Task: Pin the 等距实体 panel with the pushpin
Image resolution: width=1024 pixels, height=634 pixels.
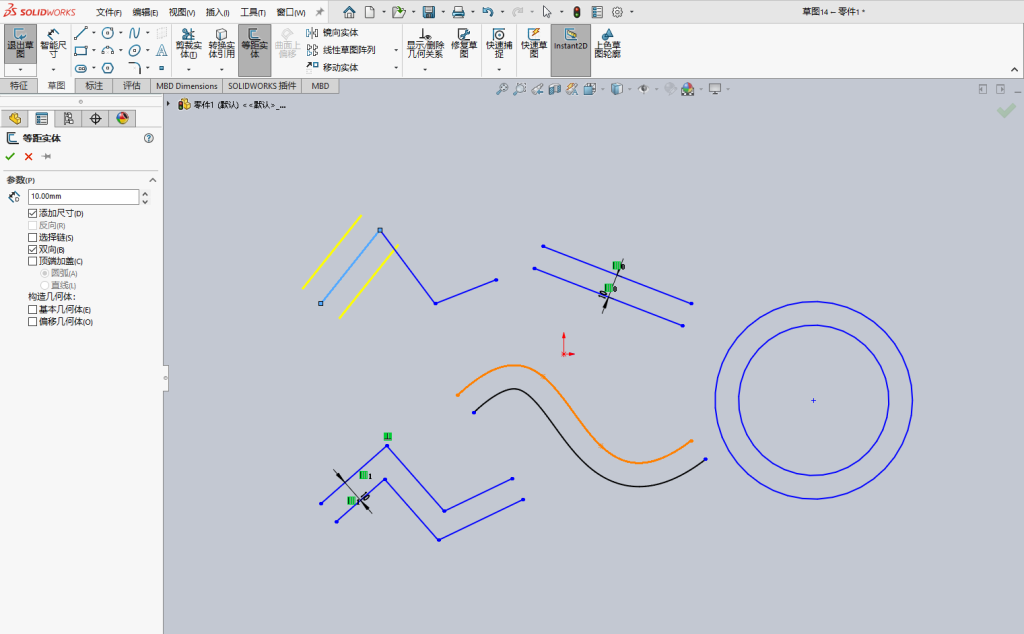Action: 46,157
